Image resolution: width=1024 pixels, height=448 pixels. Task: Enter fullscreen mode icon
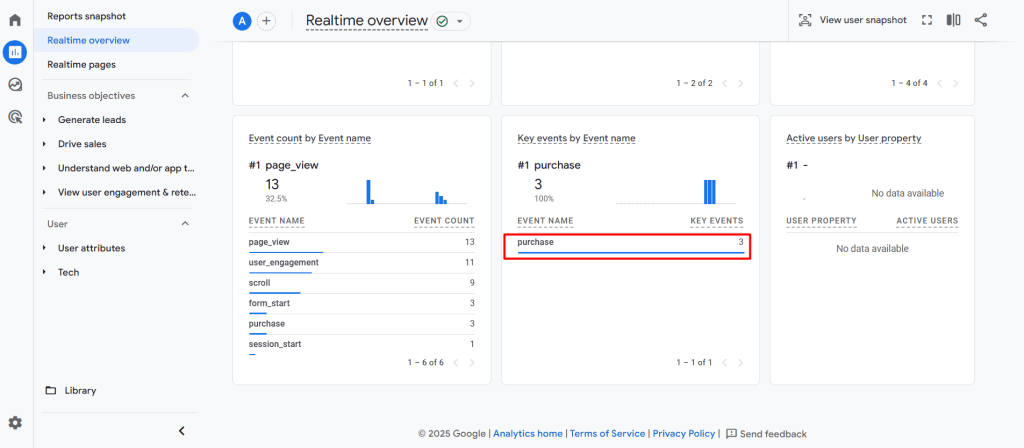(926, 20)
